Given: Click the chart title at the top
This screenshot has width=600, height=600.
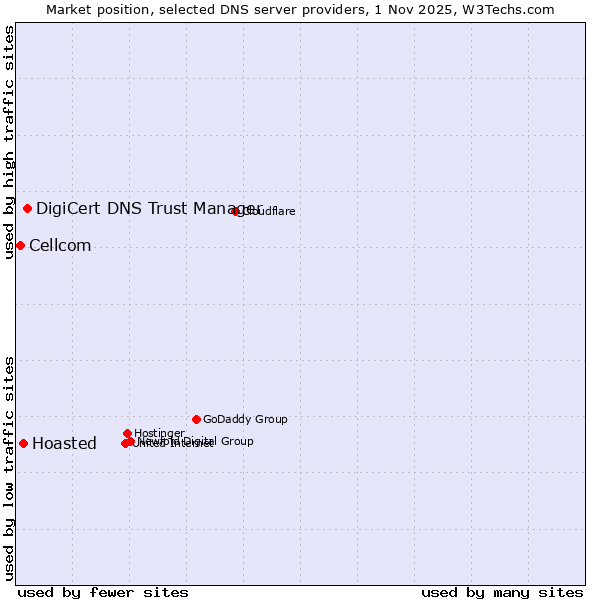Looking at the screenshot, I should coord(300,9).
